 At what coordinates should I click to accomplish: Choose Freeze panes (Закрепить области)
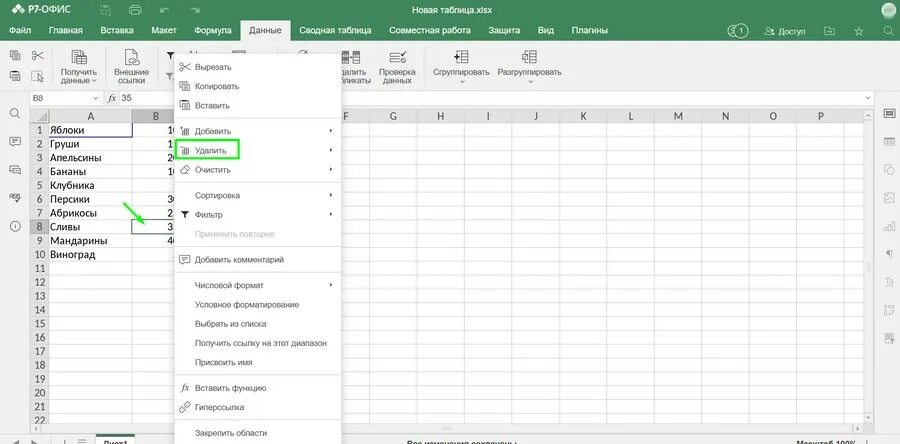[258, 433]
